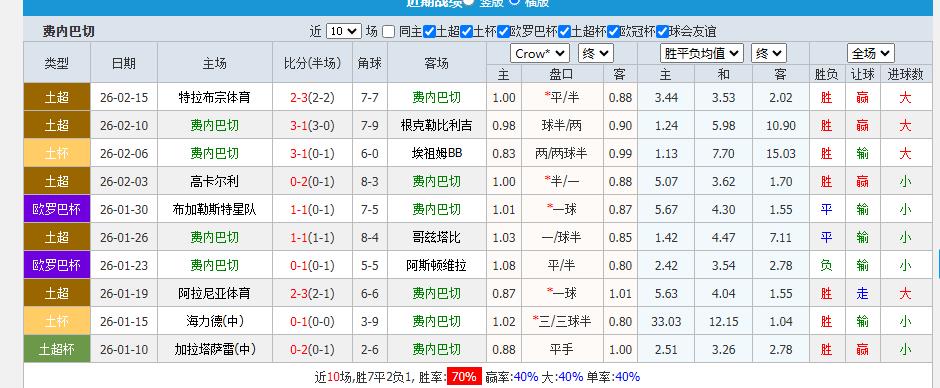Uncheck the 欧冠杯 filter checkbox
The image size is (940, 388).
point(613,31)
